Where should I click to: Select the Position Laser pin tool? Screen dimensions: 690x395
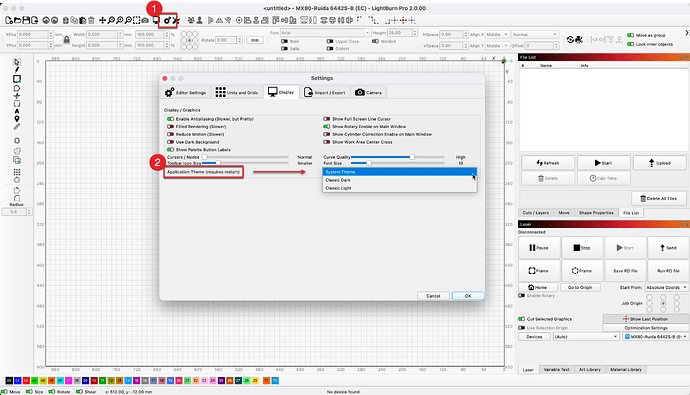(17, 119)
